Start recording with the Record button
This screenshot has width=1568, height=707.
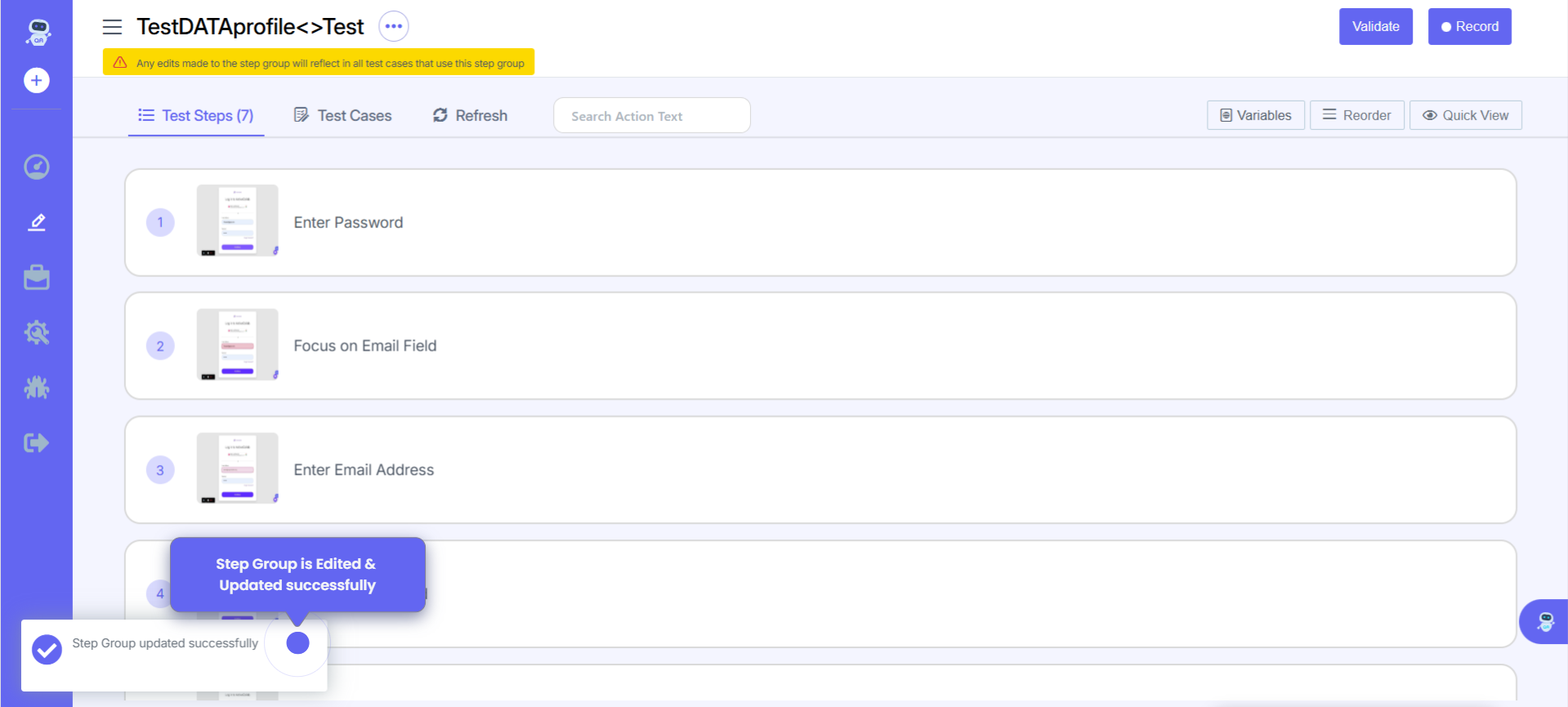(1469, 26)
